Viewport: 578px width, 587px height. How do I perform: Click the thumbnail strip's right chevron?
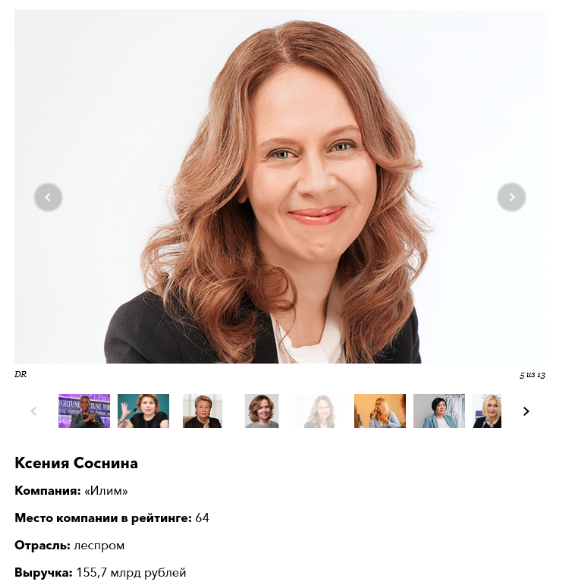526,411
